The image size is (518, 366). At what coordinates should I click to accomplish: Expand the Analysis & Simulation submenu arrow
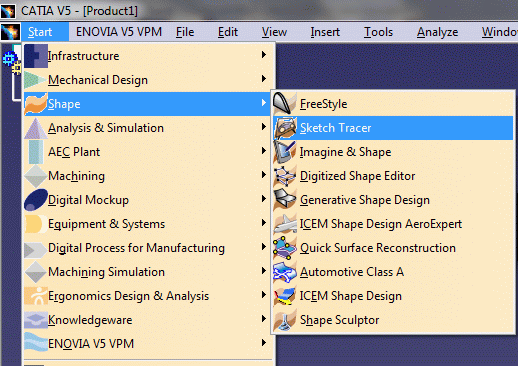pos(264,127)
